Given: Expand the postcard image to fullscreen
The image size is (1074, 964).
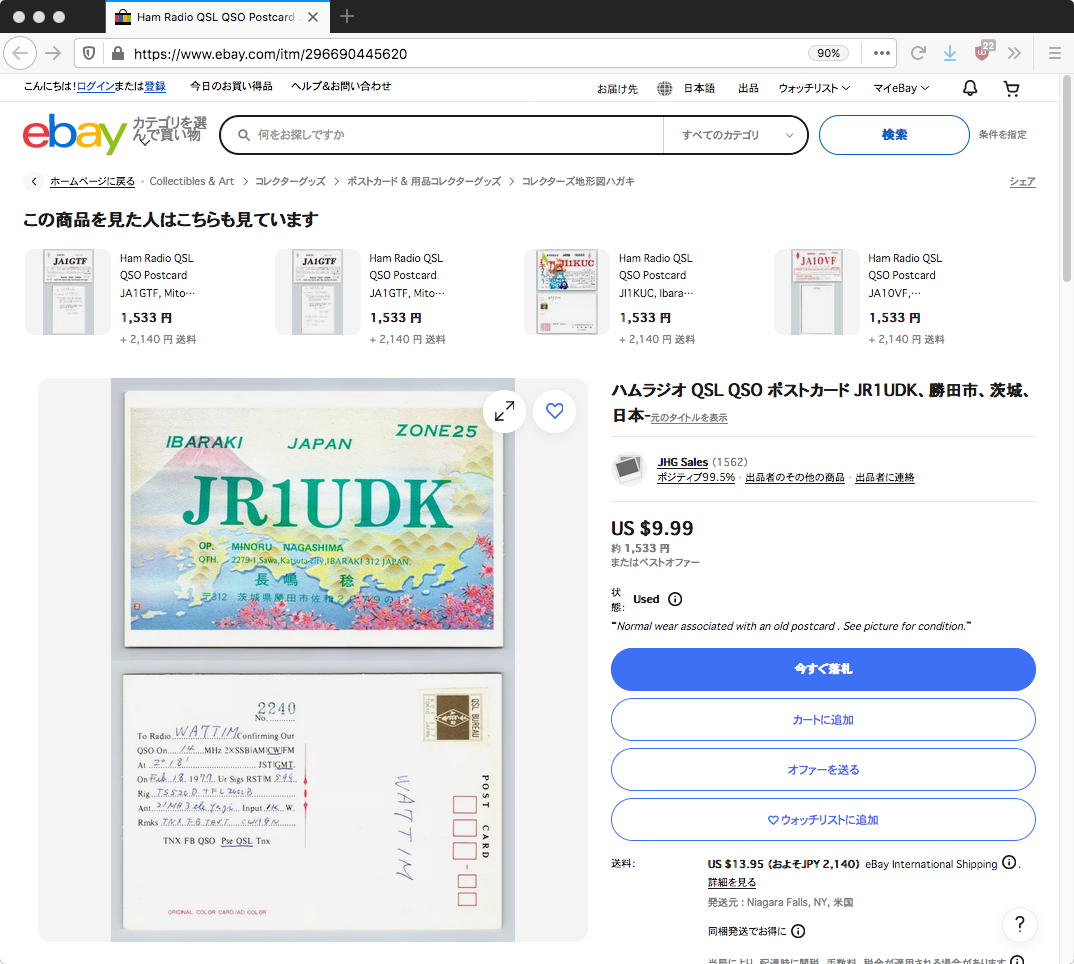Looking at the screenshot, I should point(504,410).
